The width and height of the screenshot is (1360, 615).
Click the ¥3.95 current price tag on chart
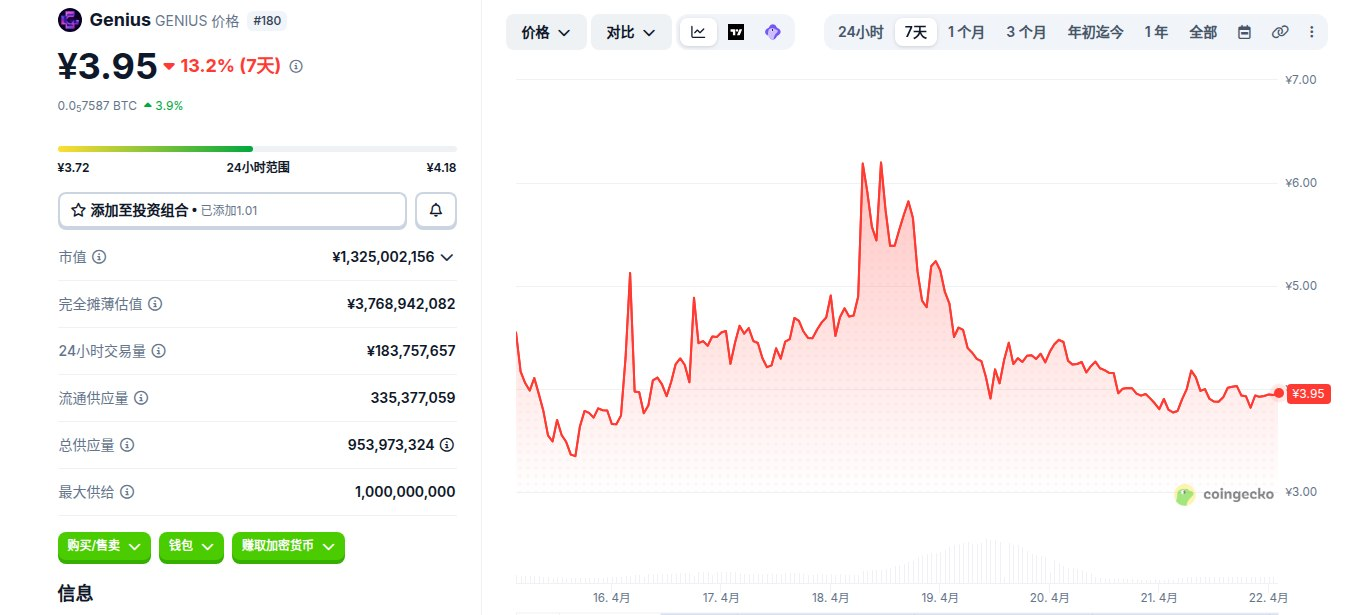(1308, 394)
